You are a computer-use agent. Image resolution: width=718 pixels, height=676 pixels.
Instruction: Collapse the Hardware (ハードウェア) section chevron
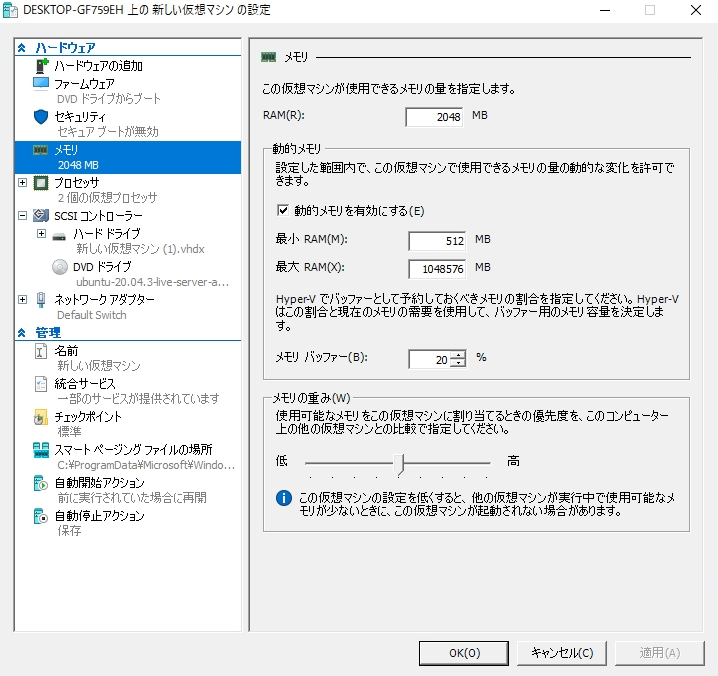click(22, 47)
